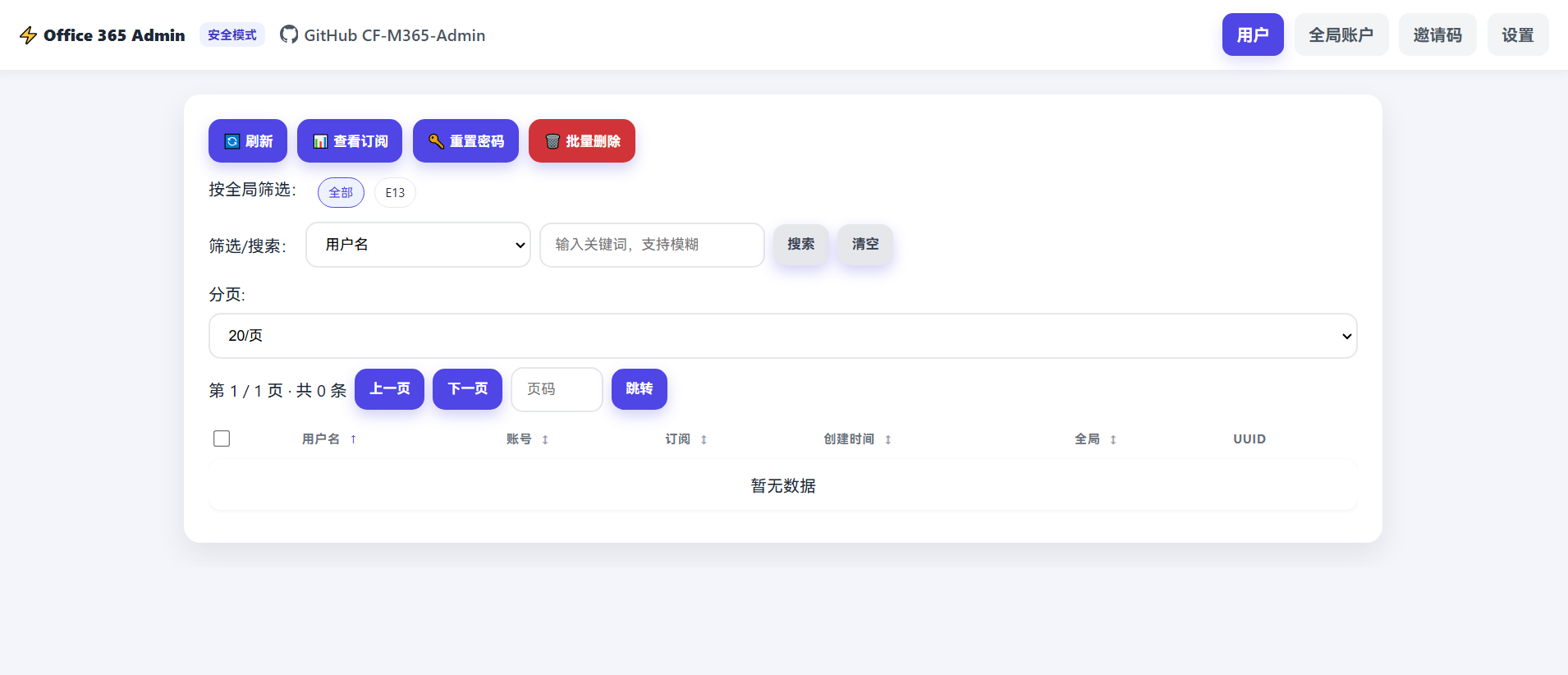Click the chart icon on 查看订阅

pos(320,141)
